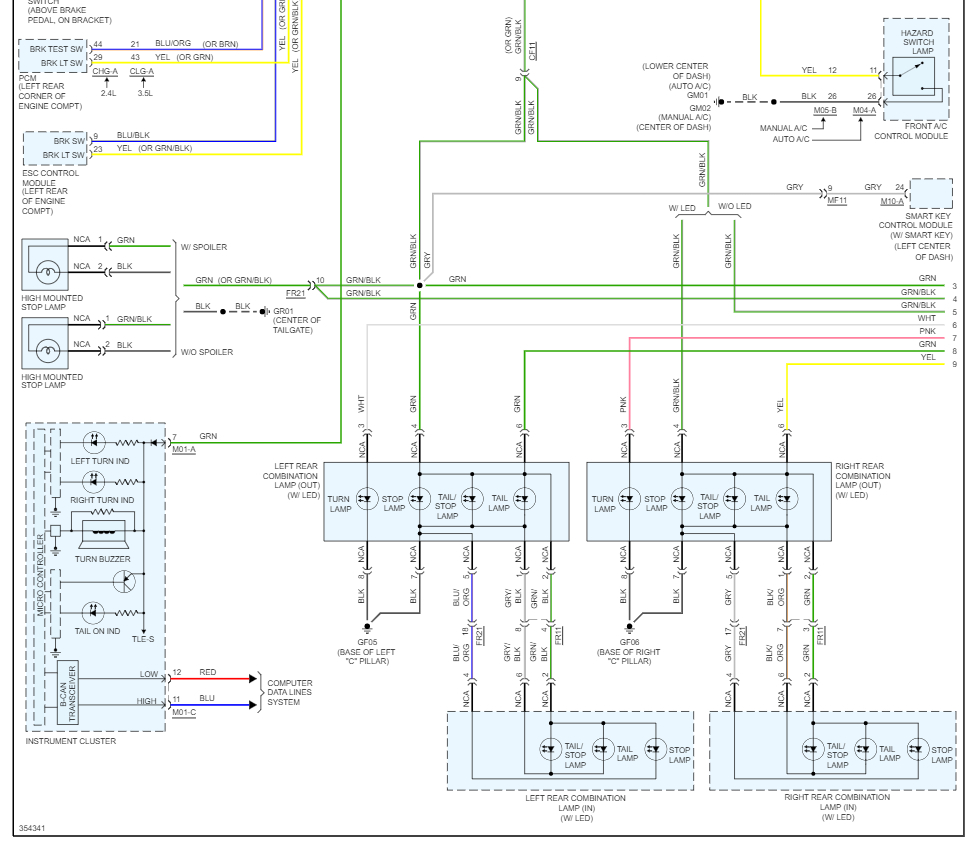Select the W/O SPOILER high mounted stop lamp symbol
968x845 pixels.
pyautogui.click(x=45, y=344)
